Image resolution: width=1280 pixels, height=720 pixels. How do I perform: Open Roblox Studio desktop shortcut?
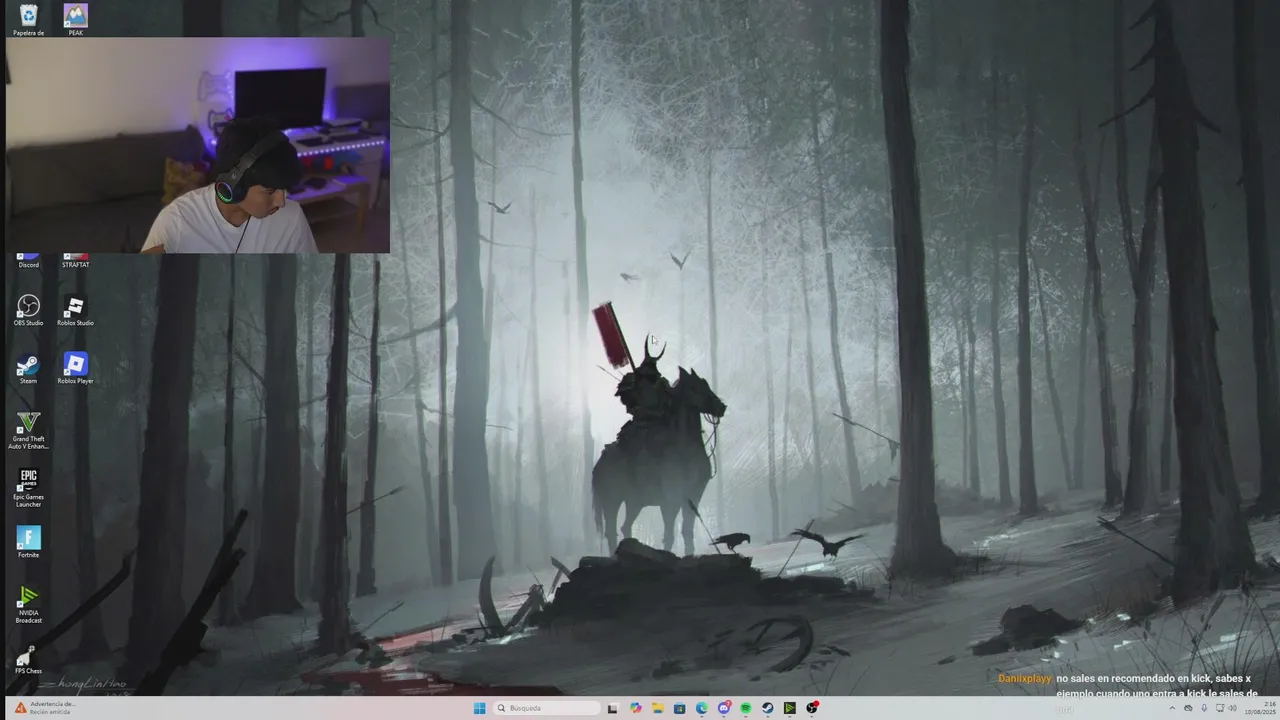pos(75,310)
